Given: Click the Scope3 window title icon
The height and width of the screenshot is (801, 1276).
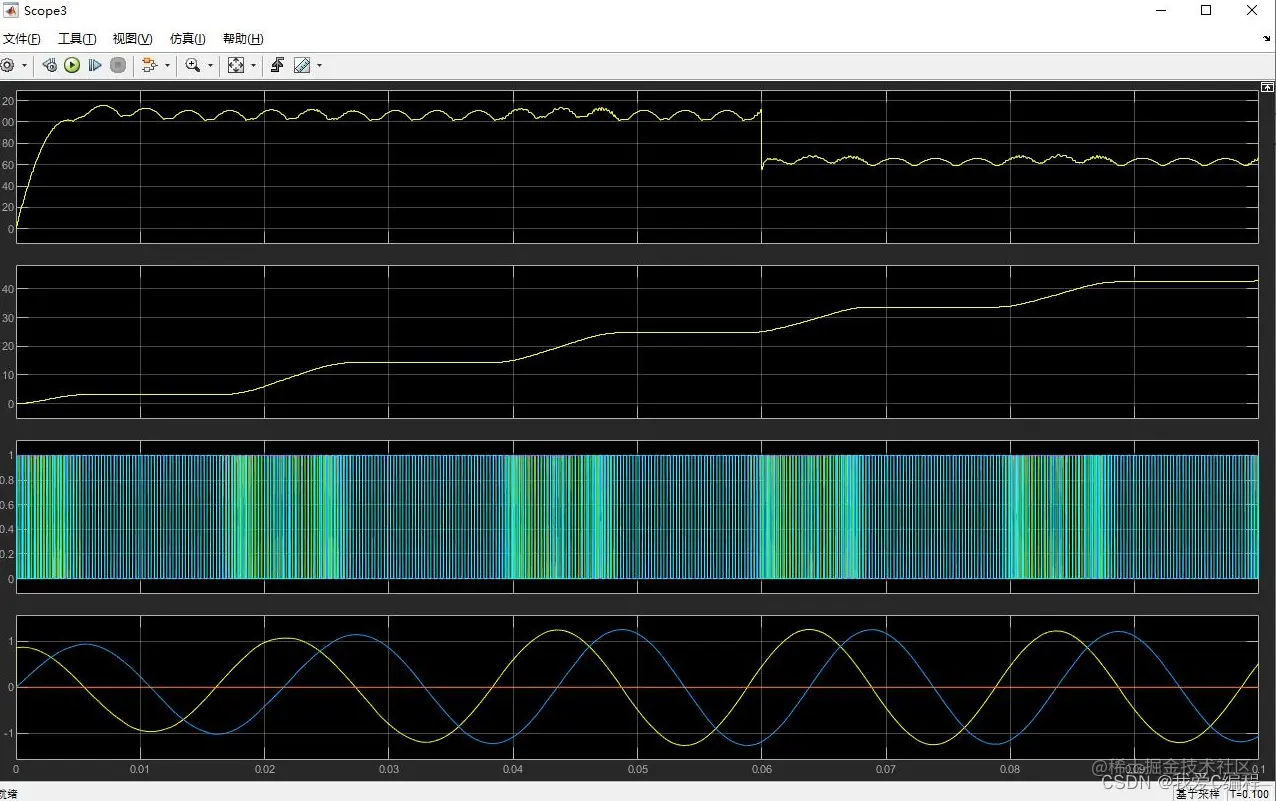Looking at the screenshot, I should 11,10.
